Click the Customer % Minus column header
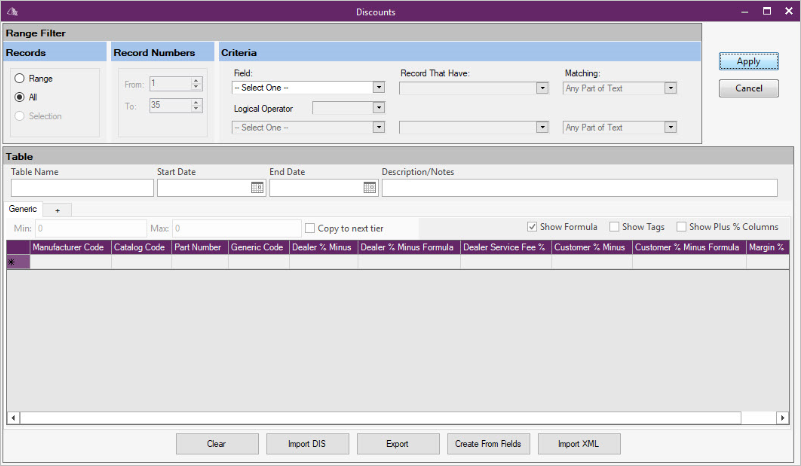The image size is (801, 466). [x=592, y=247]
